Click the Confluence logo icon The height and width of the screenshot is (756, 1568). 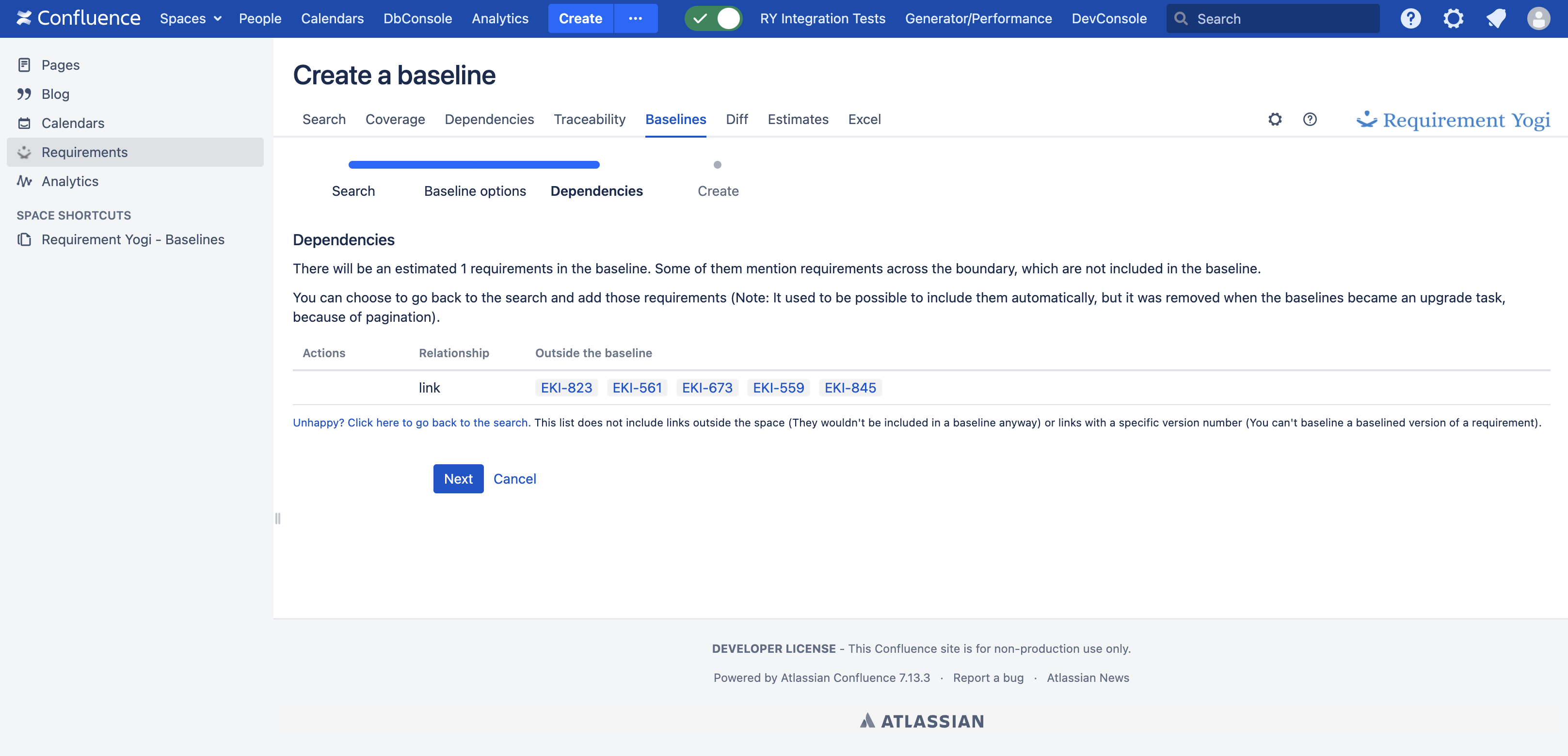(x=24, y=18)
